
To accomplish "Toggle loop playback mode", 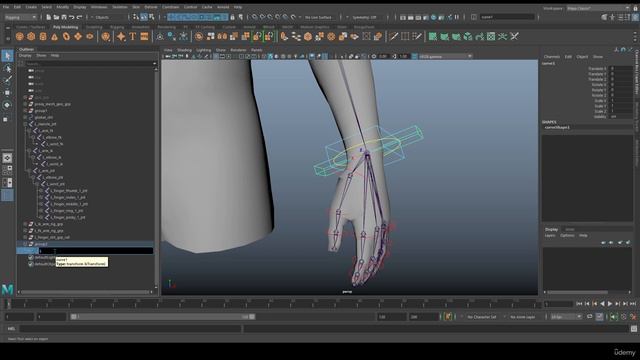I will (x=589, y=317).
